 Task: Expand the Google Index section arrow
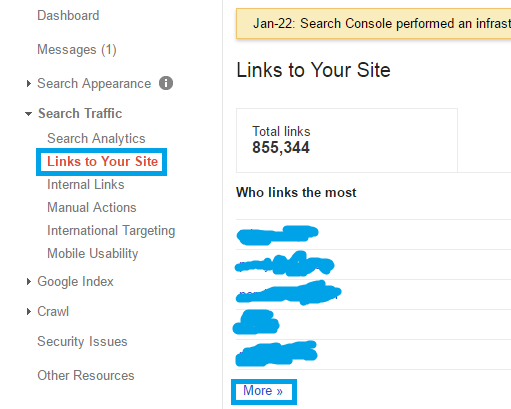pos(29,282)
